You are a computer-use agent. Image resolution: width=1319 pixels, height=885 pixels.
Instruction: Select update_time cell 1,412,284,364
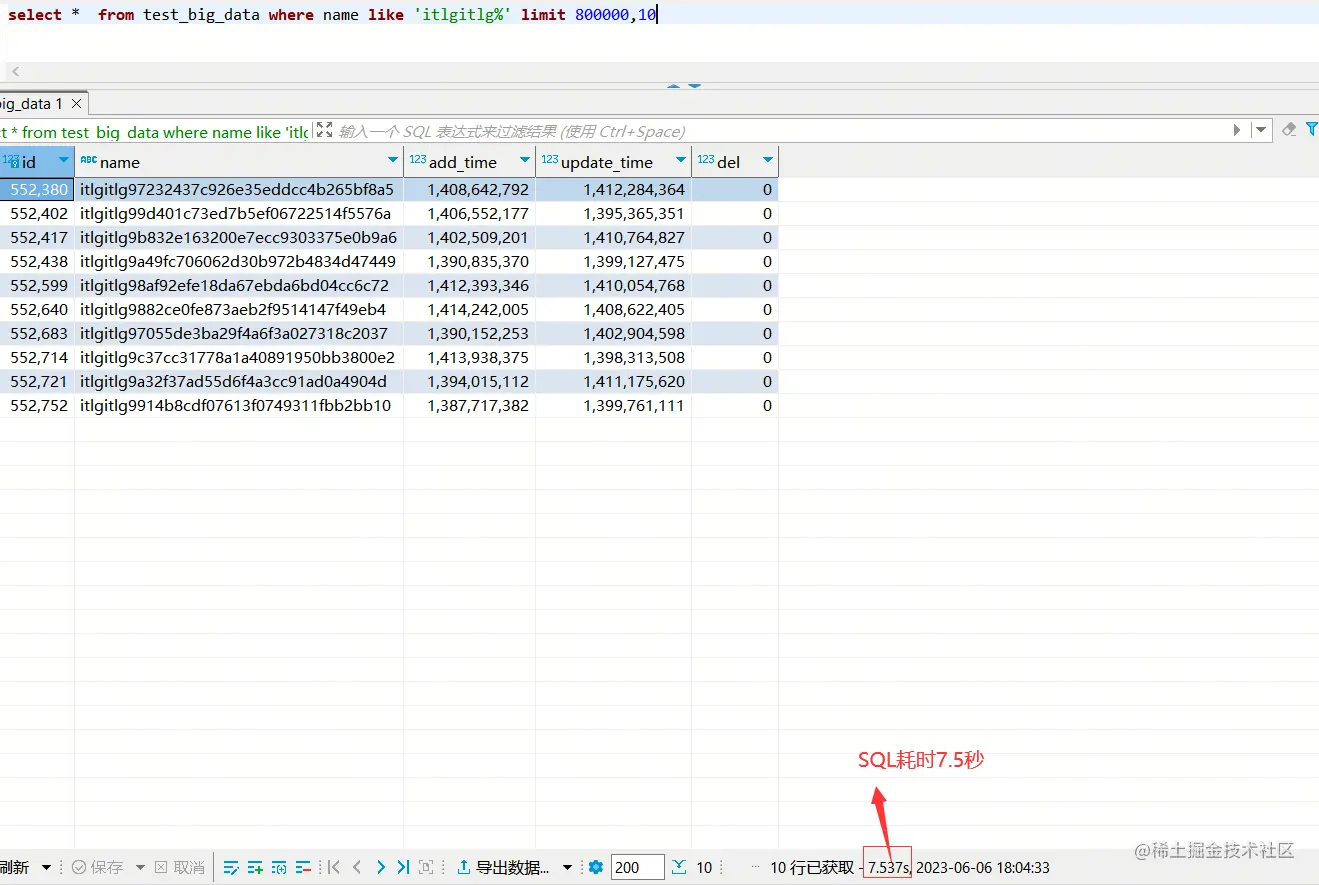coord(613,189)
